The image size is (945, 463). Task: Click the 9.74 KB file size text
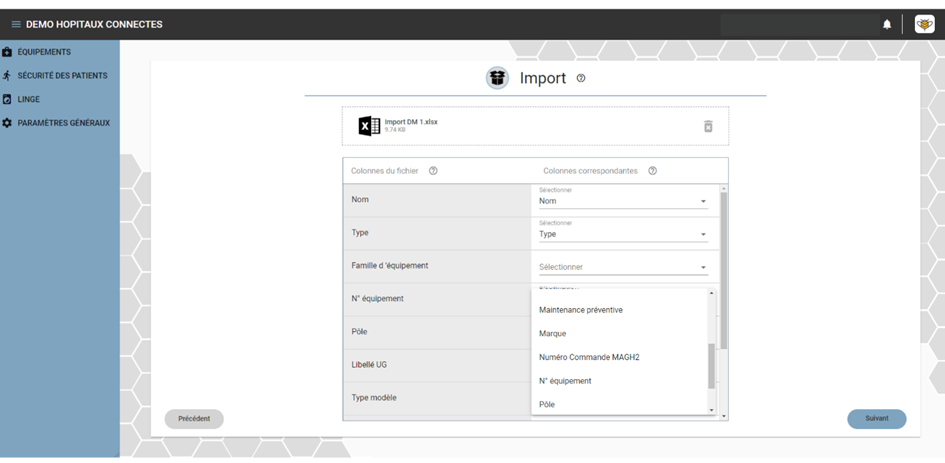tap(395, 130)
